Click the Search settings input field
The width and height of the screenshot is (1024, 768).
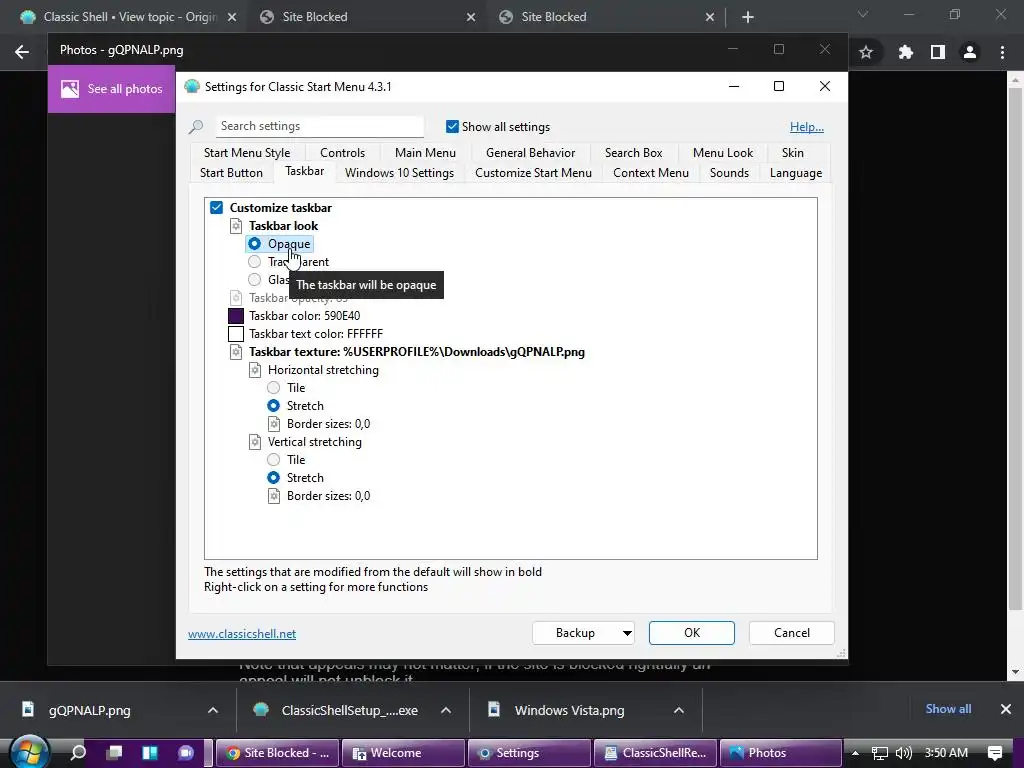click(x=320, y=126)
